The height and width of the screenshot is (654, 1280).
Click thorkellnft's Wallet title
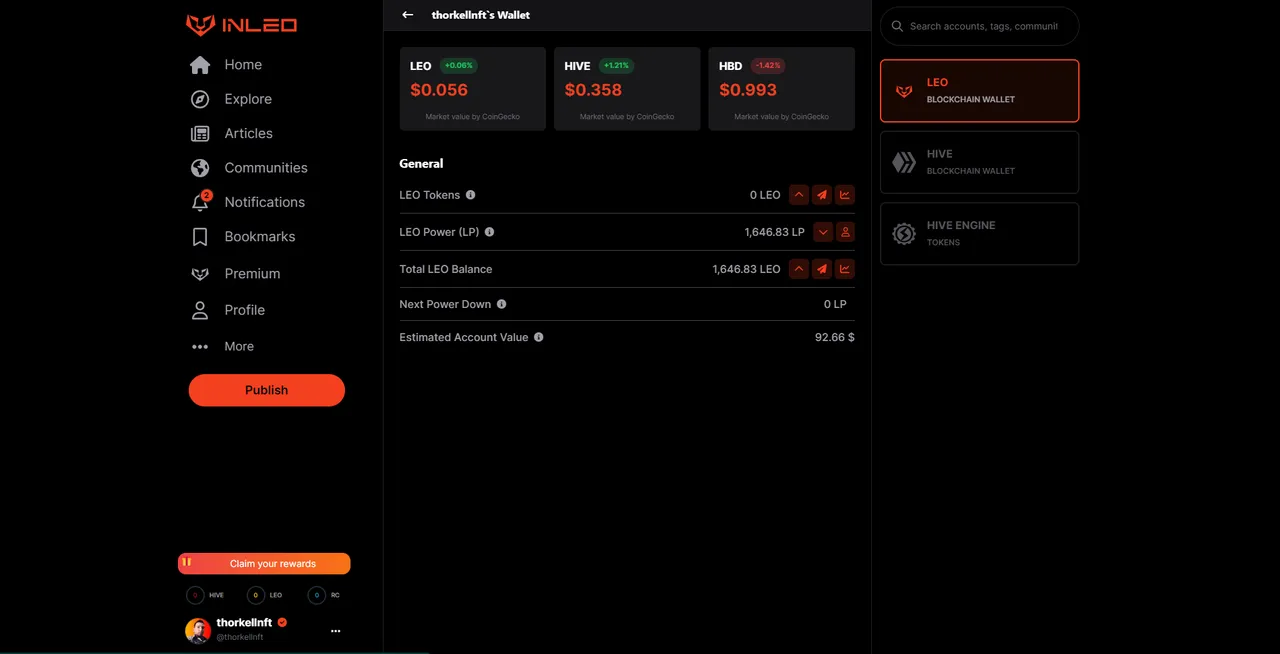pos(481,15)
